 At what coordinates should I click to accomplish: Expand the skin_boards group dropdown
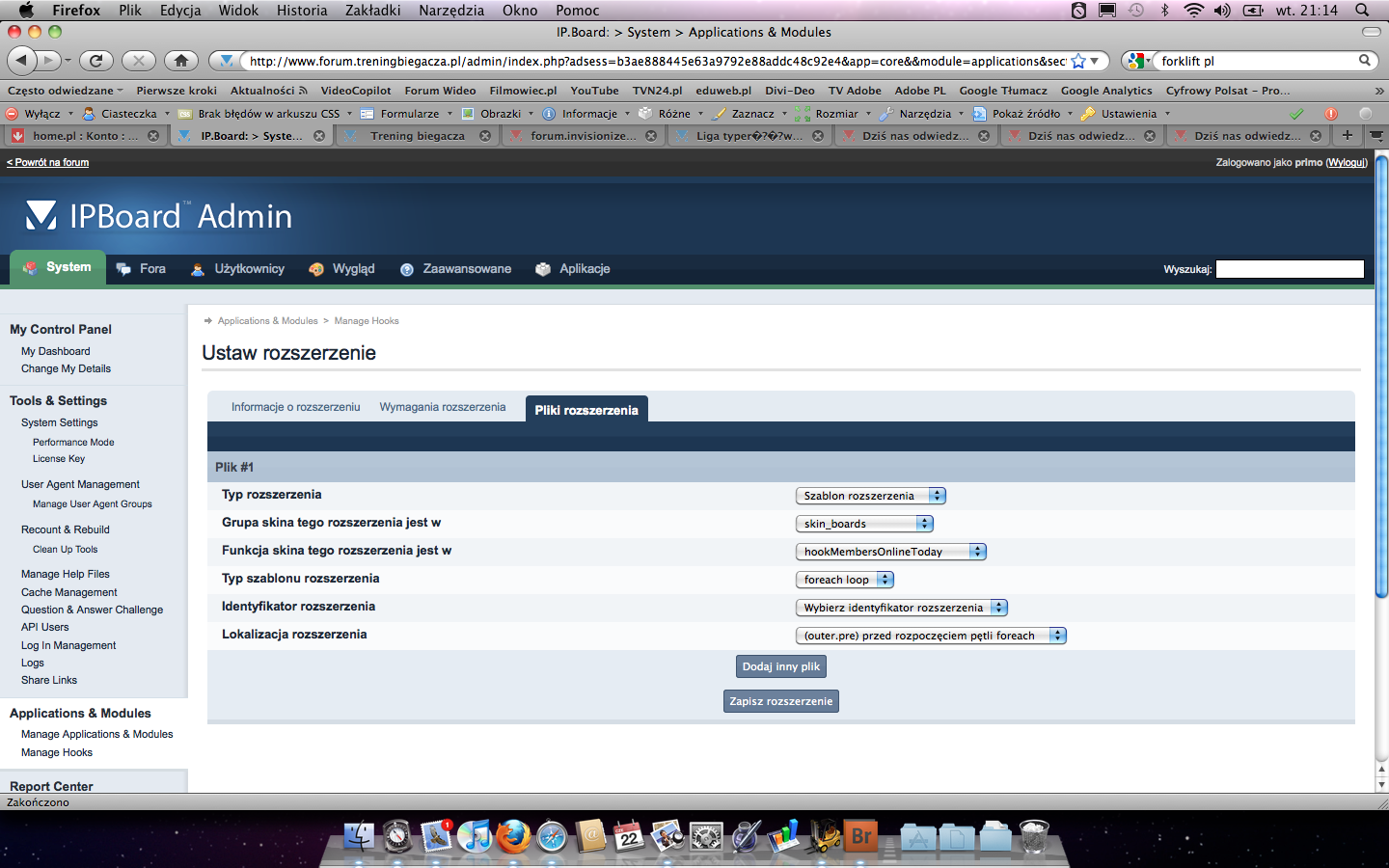[864, 524]
